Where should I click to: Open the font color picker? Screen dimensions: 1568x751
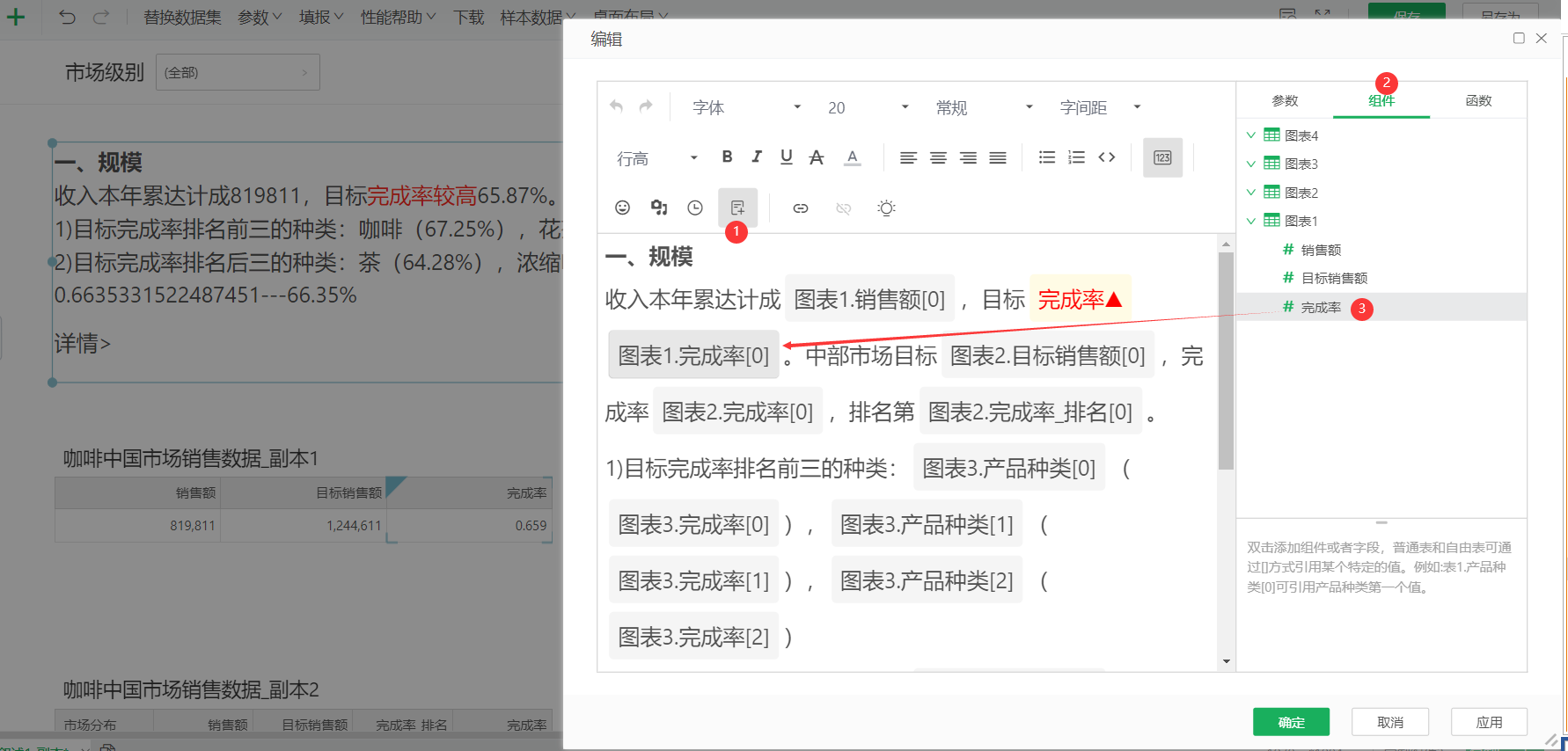click(852, 157)
